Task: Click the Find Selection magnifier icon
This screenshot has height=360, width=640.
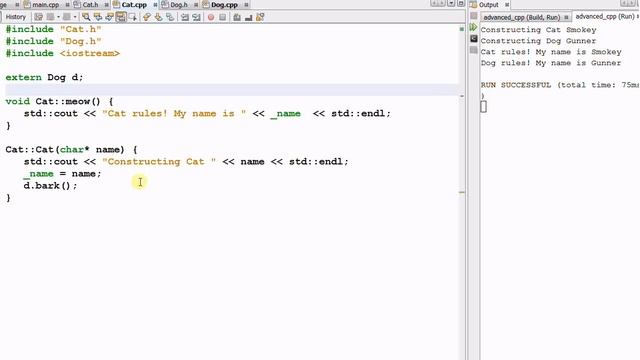Action: pyautogui.click(x=86, y=17)
